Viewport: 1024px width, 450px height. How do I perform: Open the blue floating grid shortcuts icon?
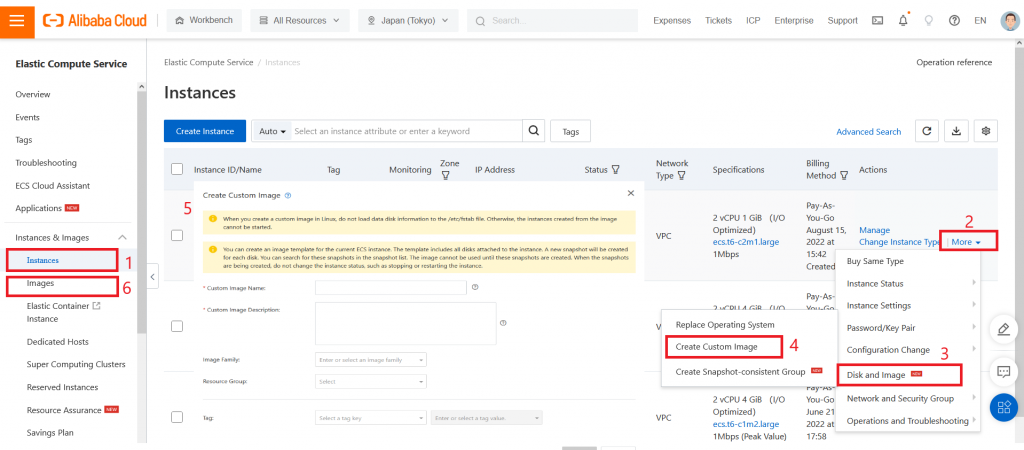pyautogui.click(x=1004, y=408)
